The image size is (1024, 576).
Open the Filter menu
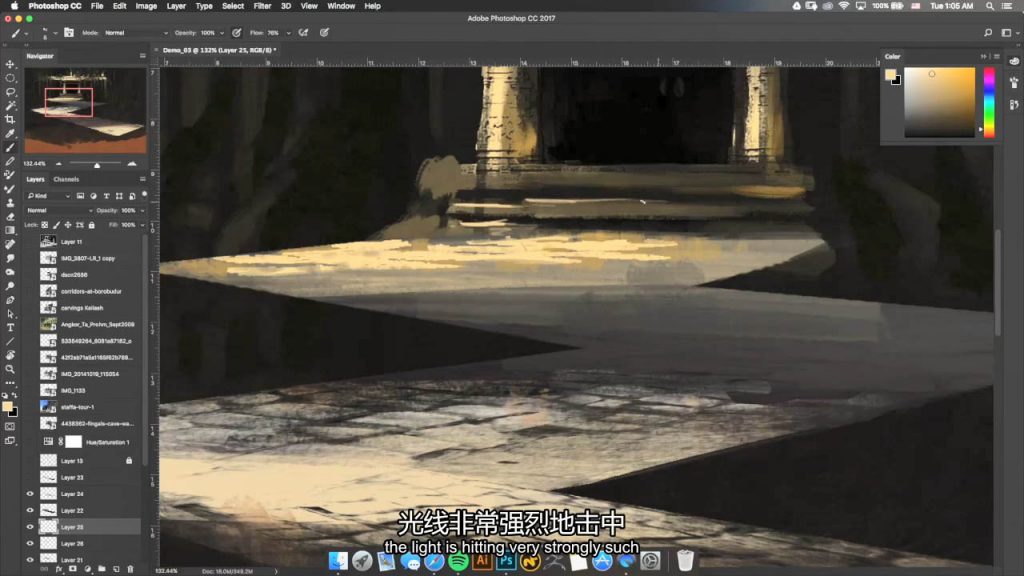click(262, 6)
